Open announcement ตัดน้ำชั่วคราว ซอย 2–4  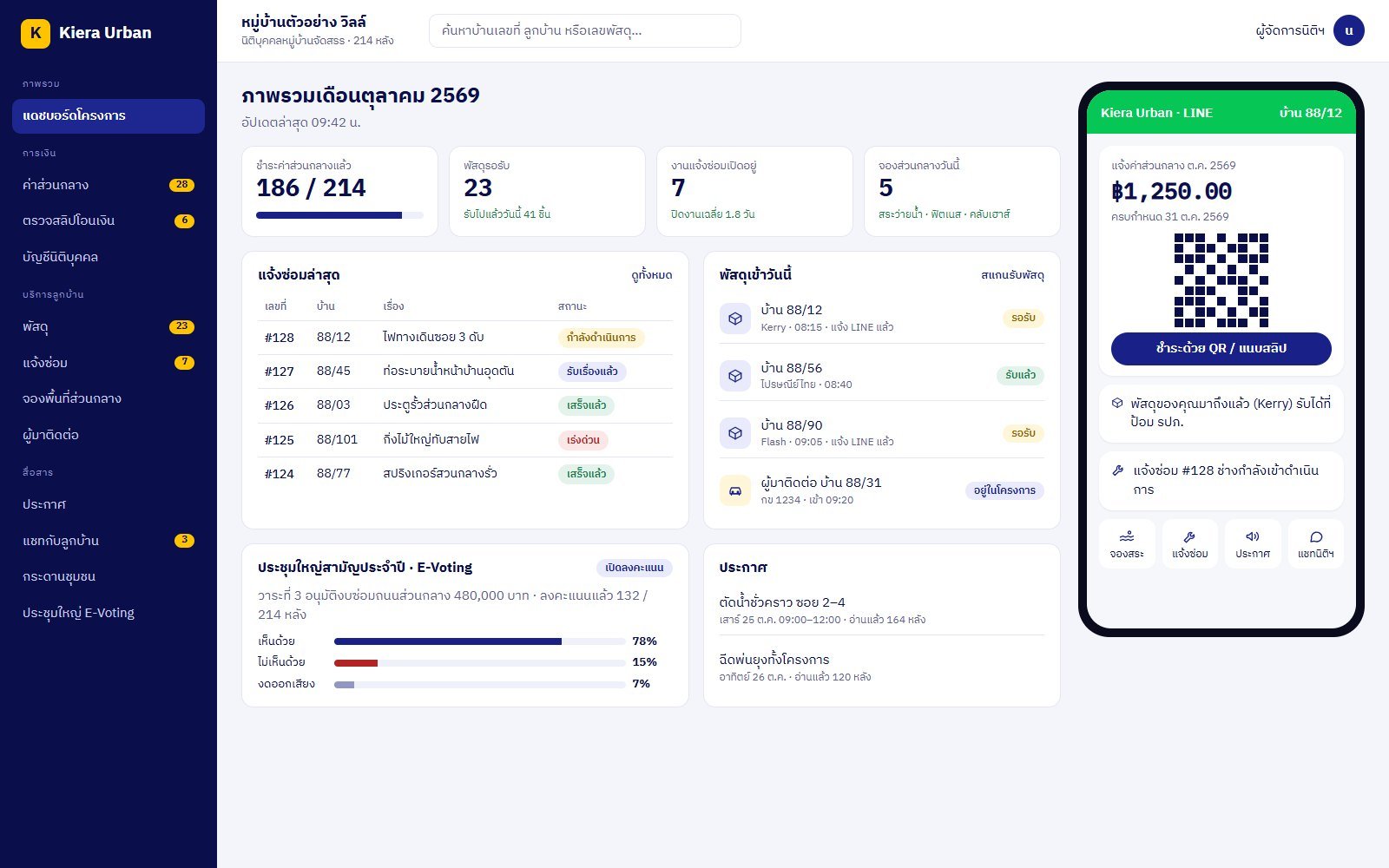point(882,610)
